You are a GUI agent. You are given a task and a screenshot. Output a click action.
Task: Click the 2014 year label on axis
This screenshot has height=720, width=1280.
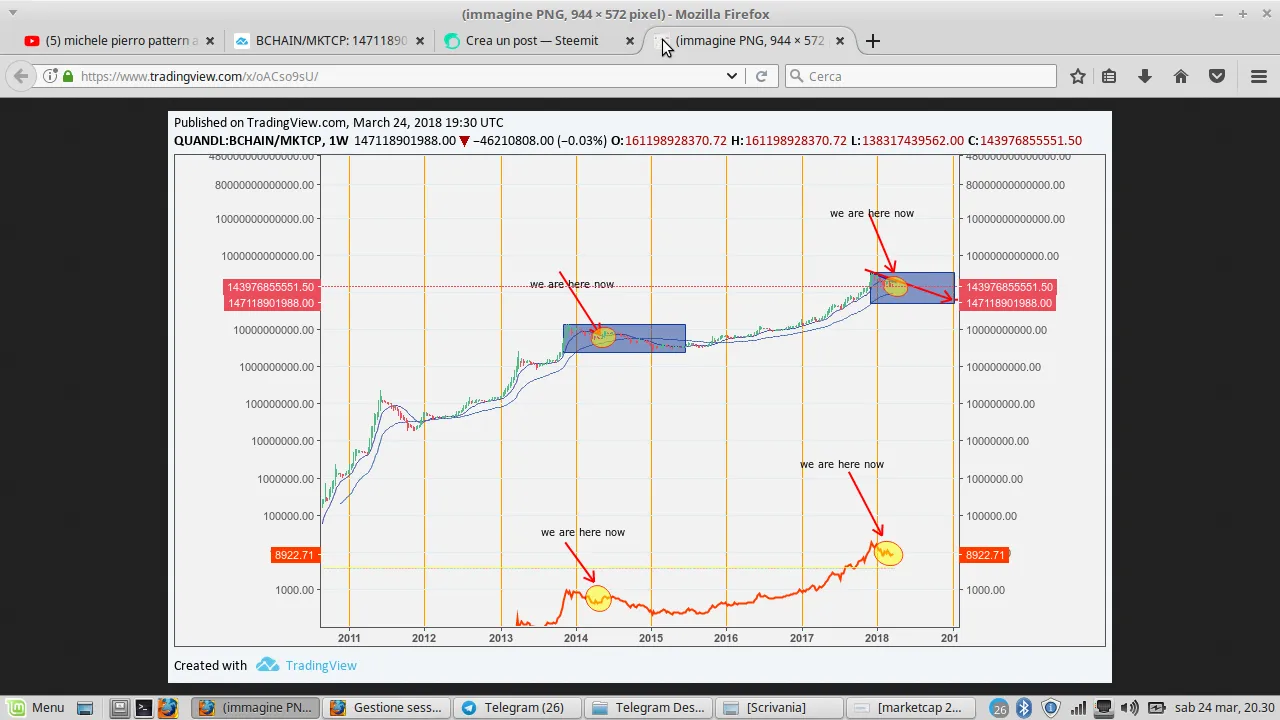coord(575,638)
